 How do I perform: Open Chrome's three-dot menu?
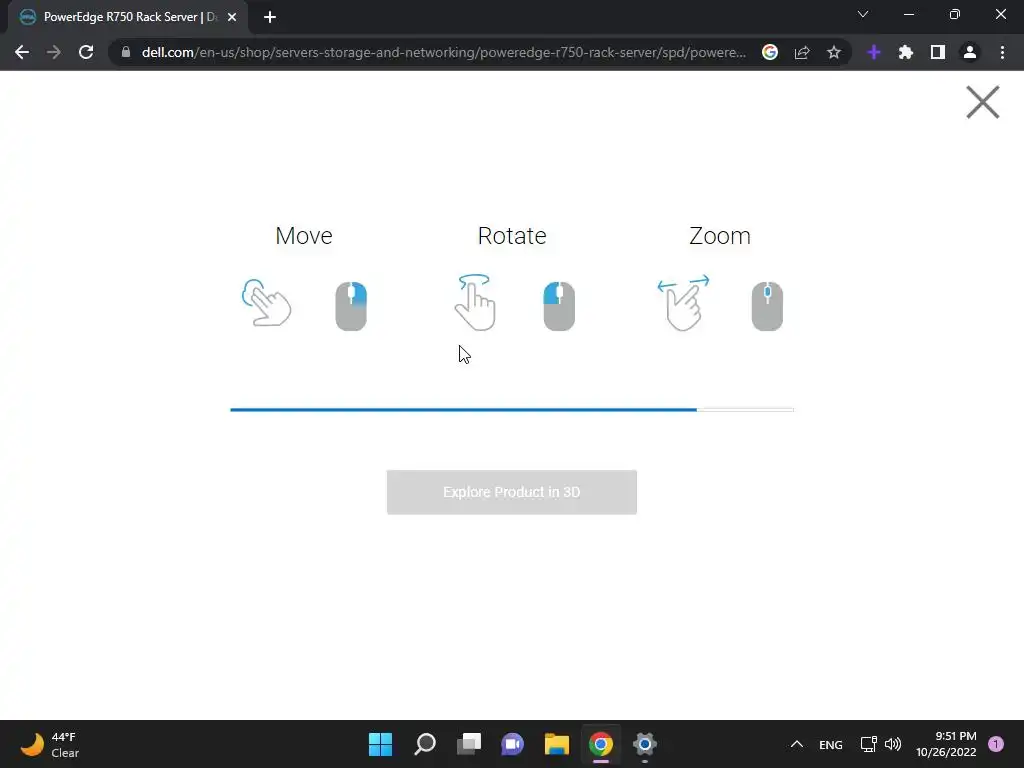pyautogui.click(x=1002, y=52)
